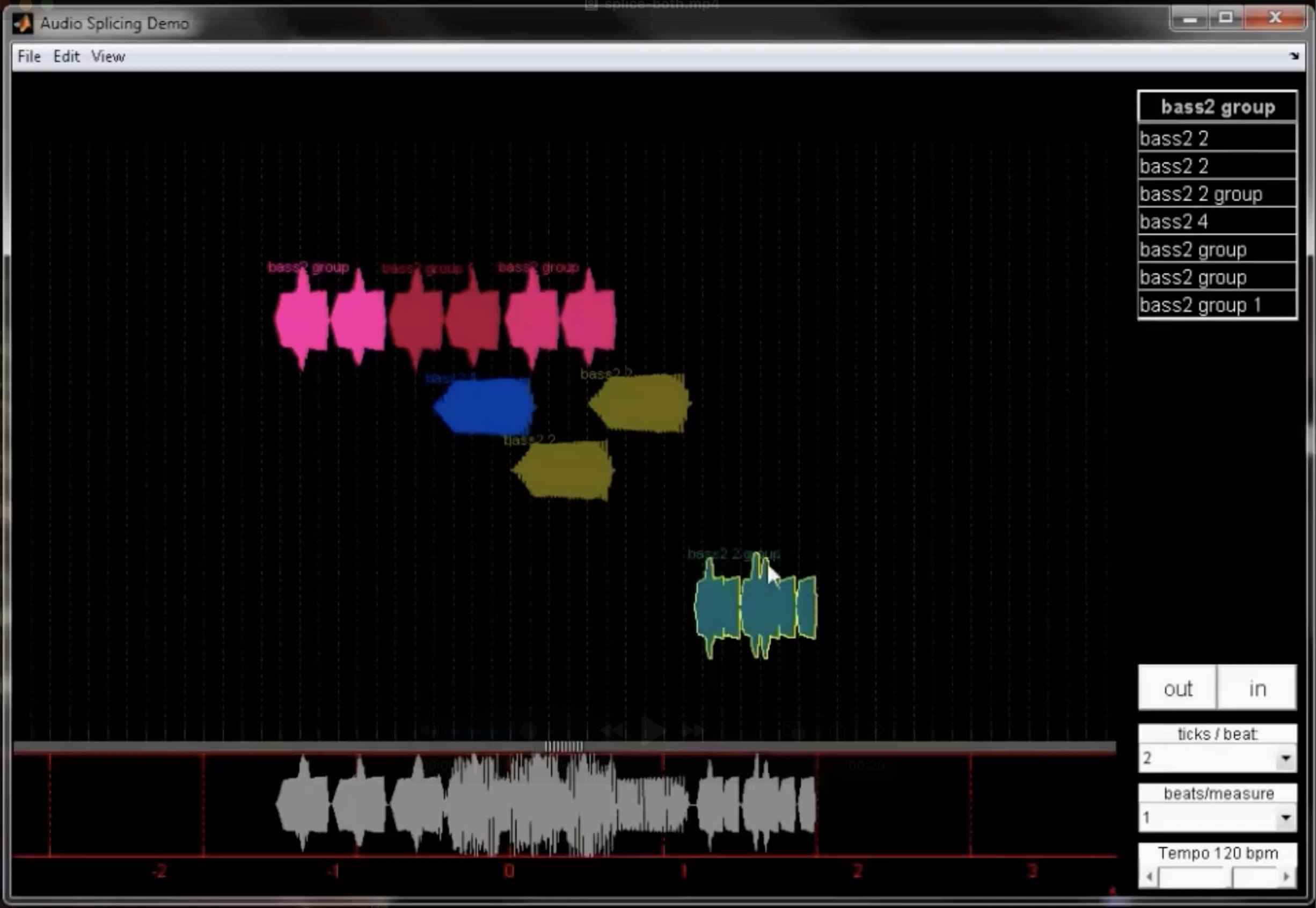Open the Edit menu
The image size is (1316, 908).
pos(66,56)
